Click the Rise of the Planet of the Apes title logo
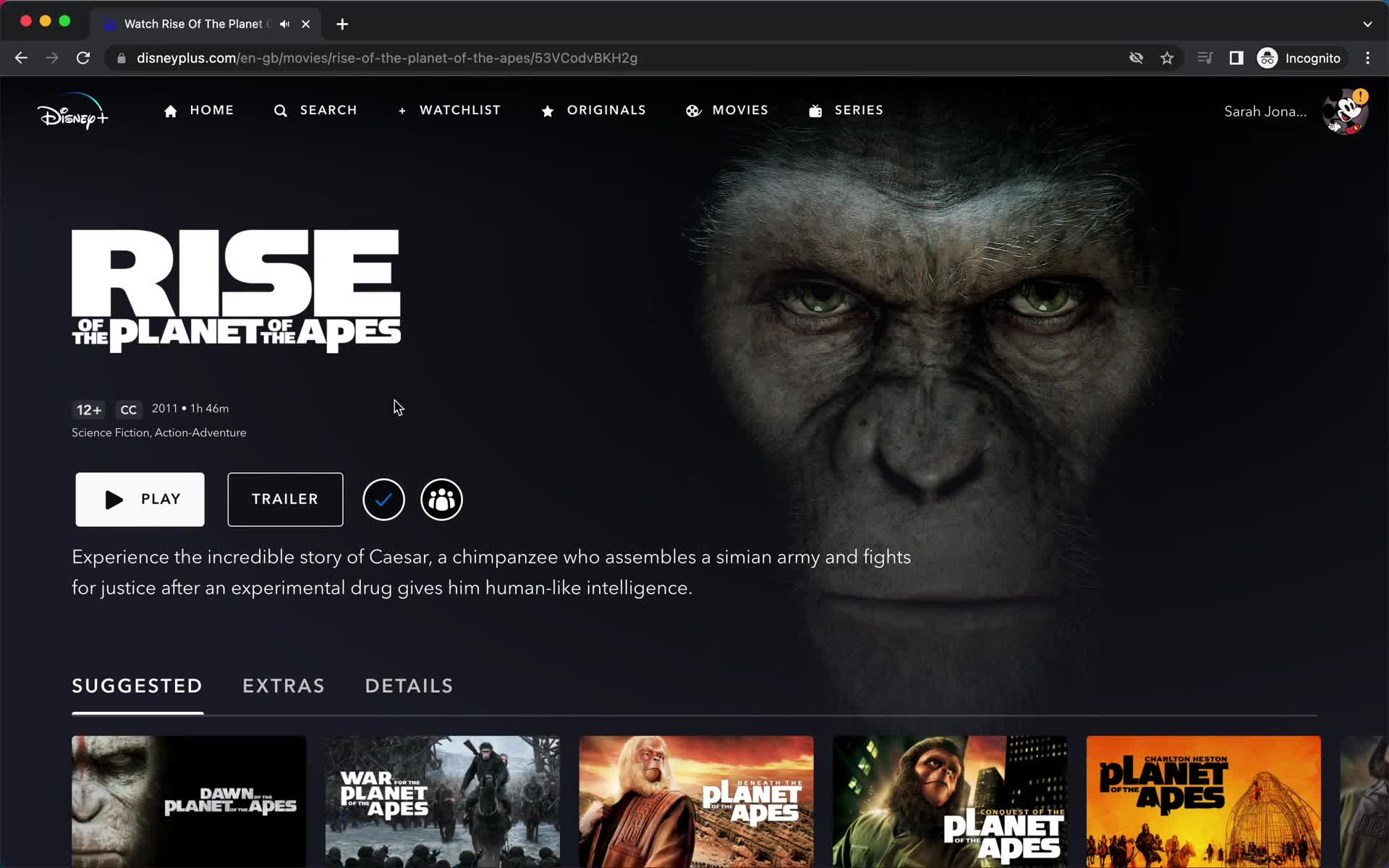Image resolution: width=1389 pixels, height=868 pixels. (237, 292)
